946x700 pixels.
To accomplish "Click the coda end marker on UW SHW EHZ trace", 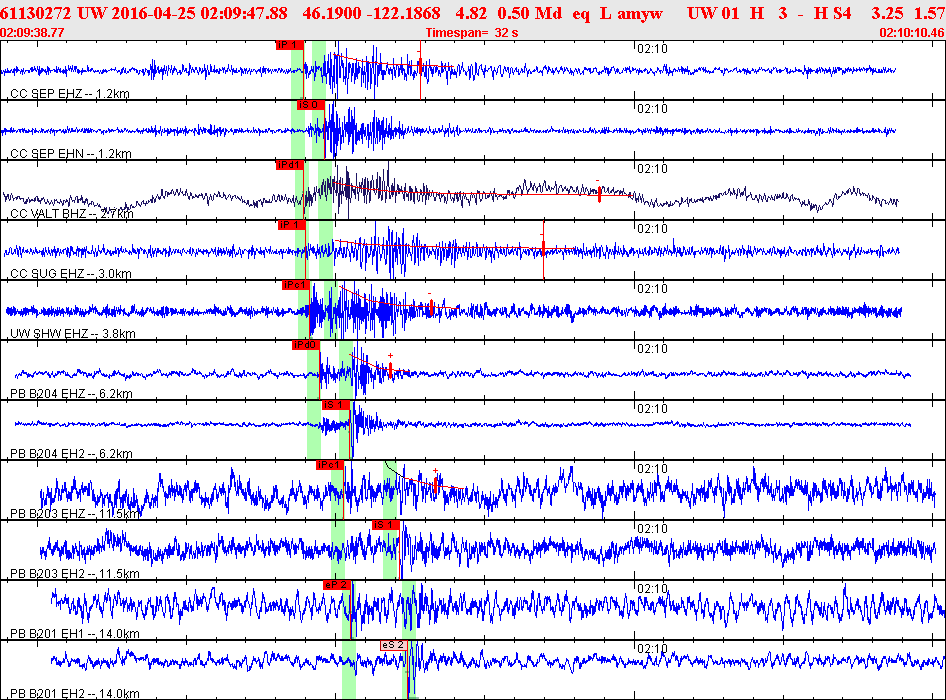I will pos(431,307).
